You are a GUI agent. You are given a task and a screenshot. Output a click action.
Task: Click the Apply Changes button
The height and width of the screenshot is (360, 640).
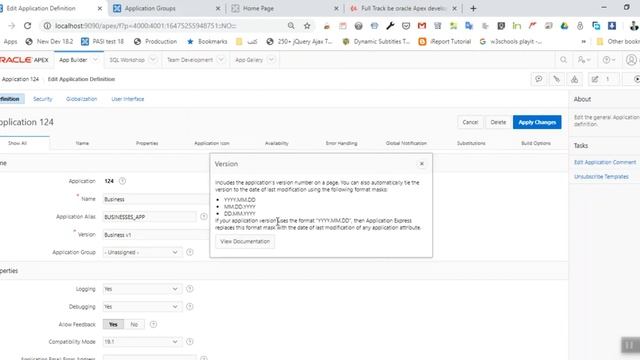pyautogui.click(x=537, y=122)
